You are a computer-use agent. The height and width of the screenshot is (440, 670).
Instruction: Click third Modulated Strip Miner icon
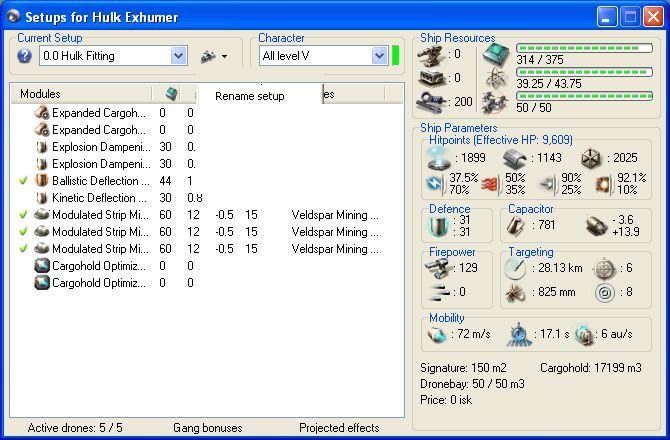42,248
